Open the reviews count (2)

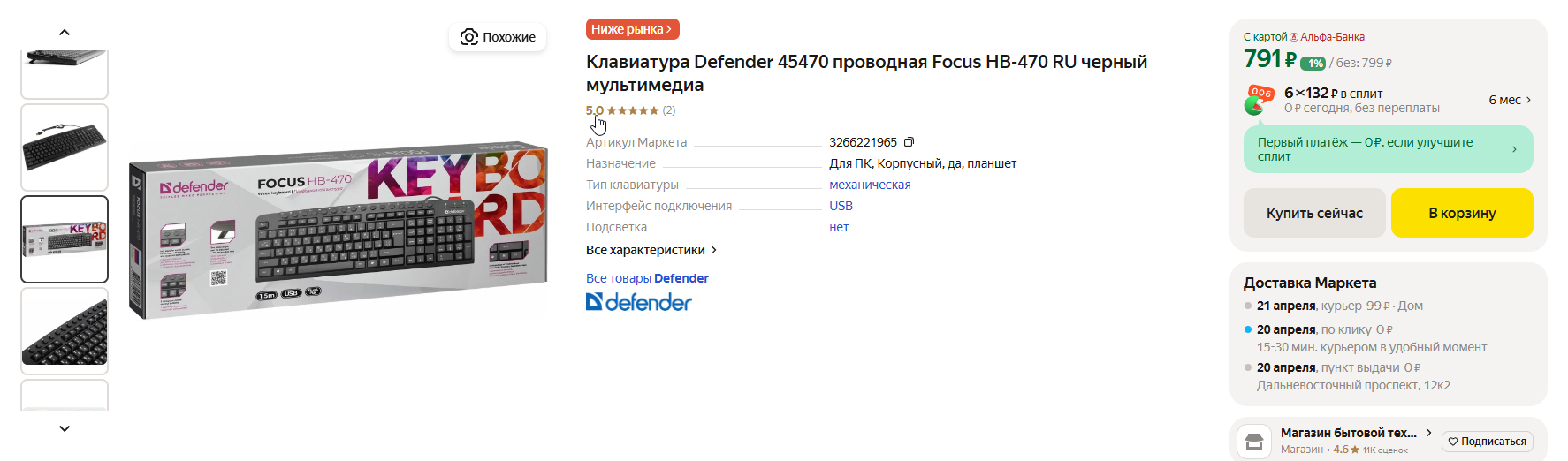click(x=669, y=110)
